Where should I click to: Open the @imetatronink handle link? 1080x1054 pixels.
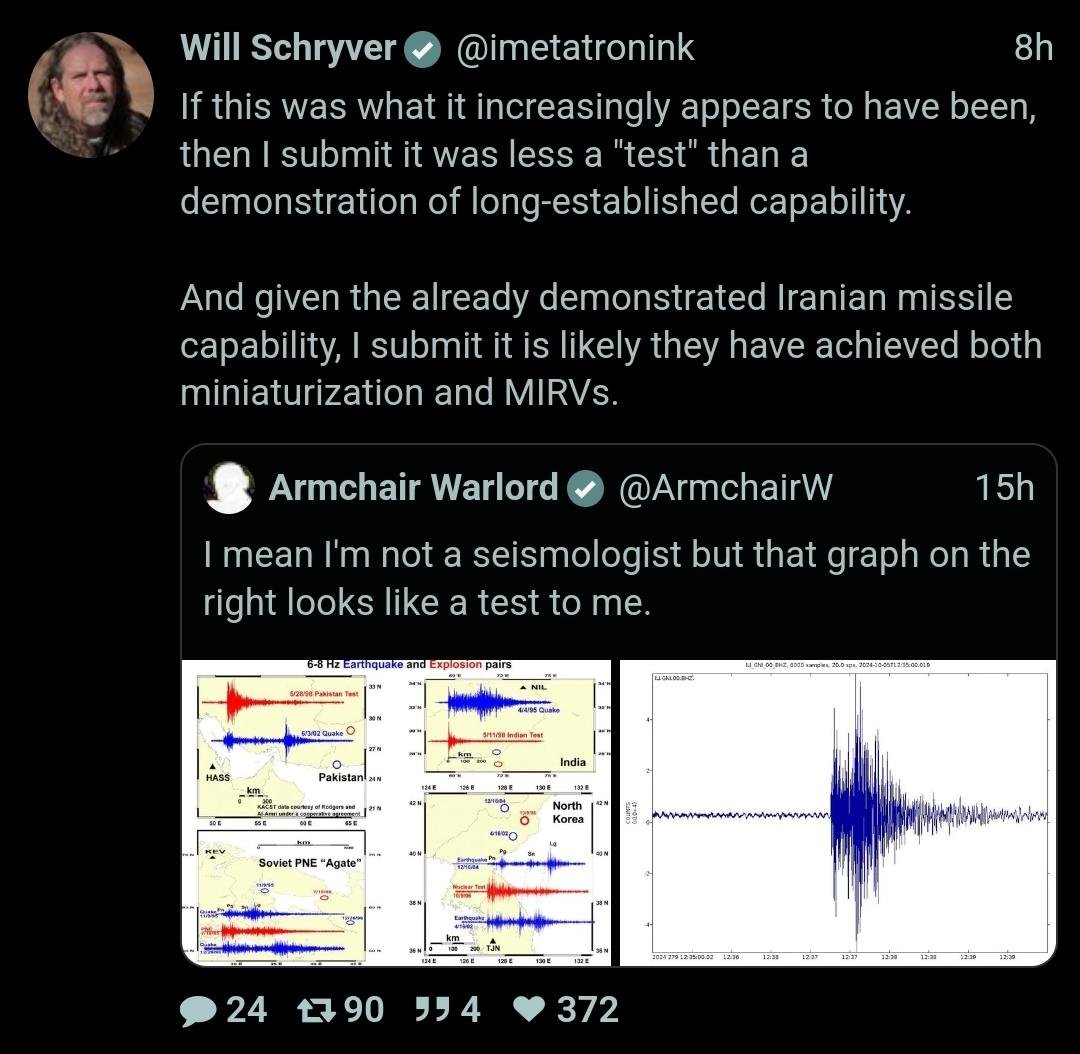tap(574, 48)
